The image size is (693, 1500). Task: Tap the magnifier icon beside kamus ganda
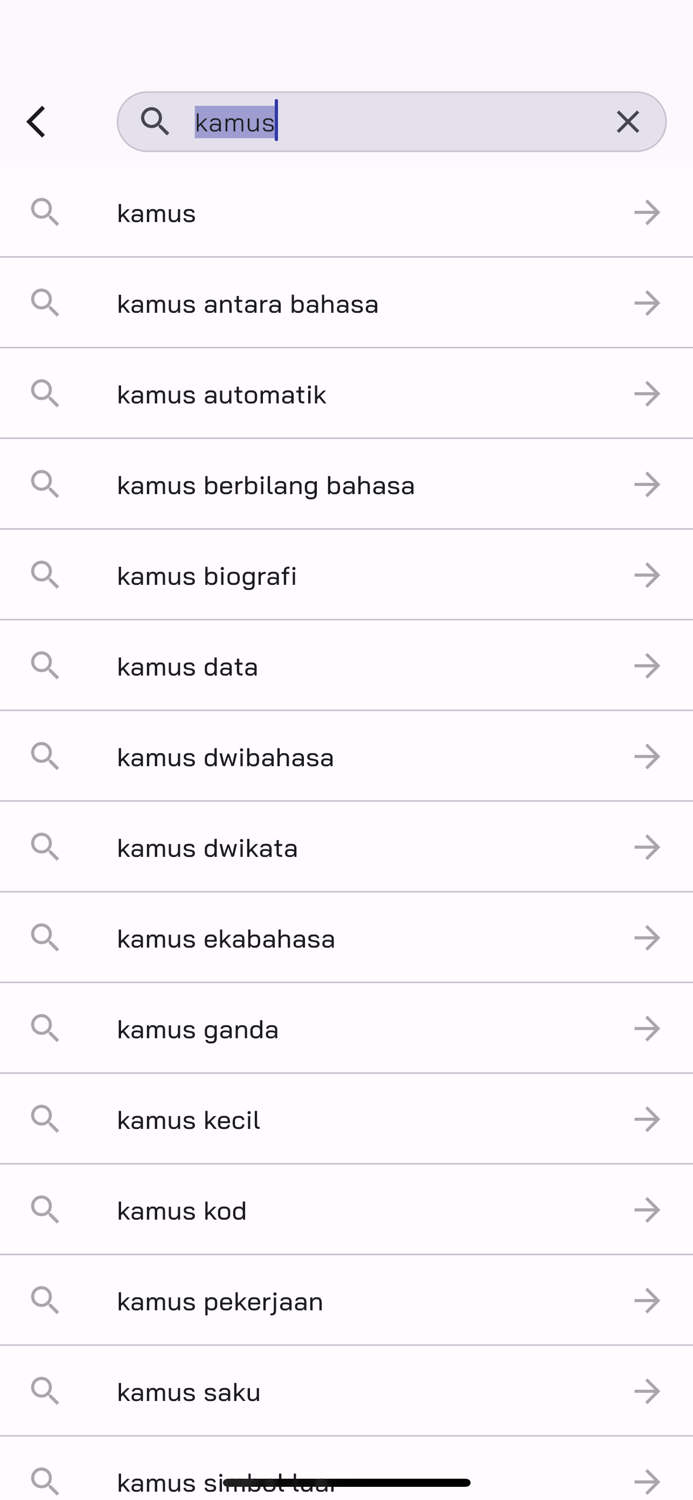coord(45,1028)
